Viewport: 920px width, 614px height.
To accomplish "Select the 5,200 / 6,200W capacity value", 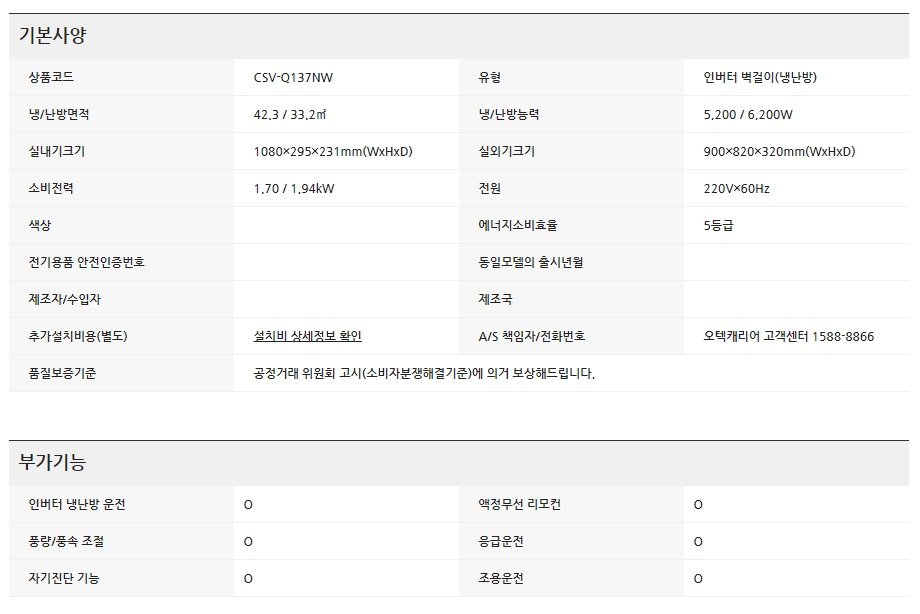I will click(748, 115).
